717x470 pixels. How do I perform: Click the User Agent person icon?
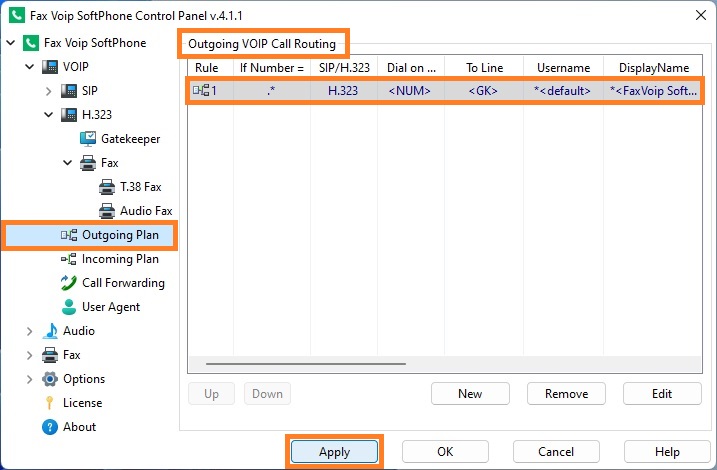[x=69, y=307]
